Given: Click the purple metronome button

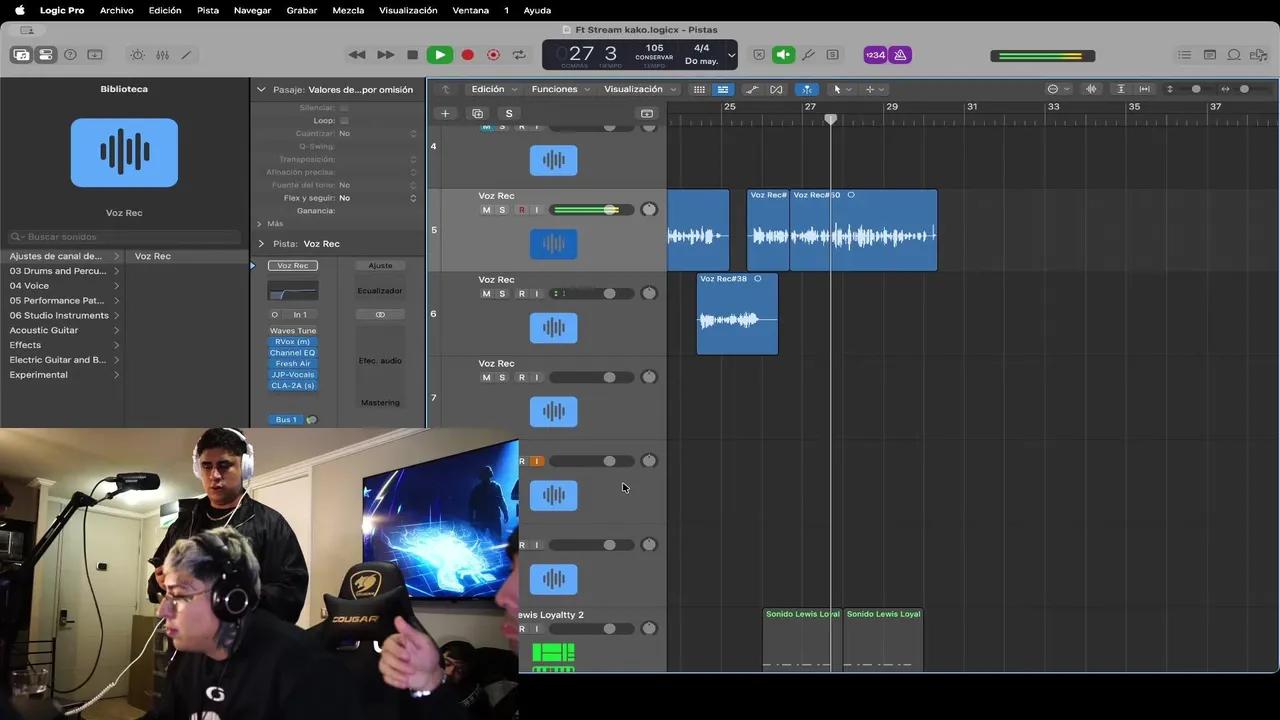Looking at the screenshot, I should tap(900, 55).
